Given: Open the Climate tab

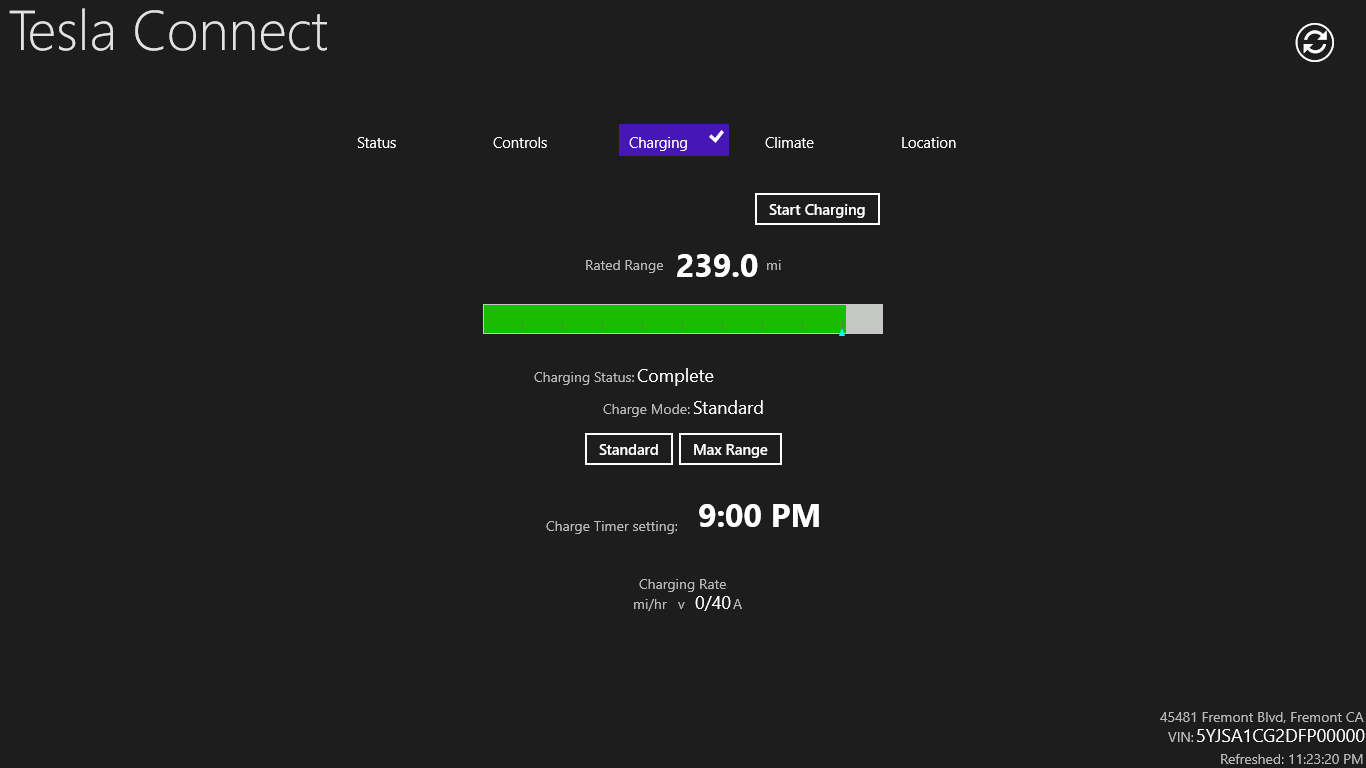Looking at the screenshot, I should pyautogui.click(x=789, y=143).
